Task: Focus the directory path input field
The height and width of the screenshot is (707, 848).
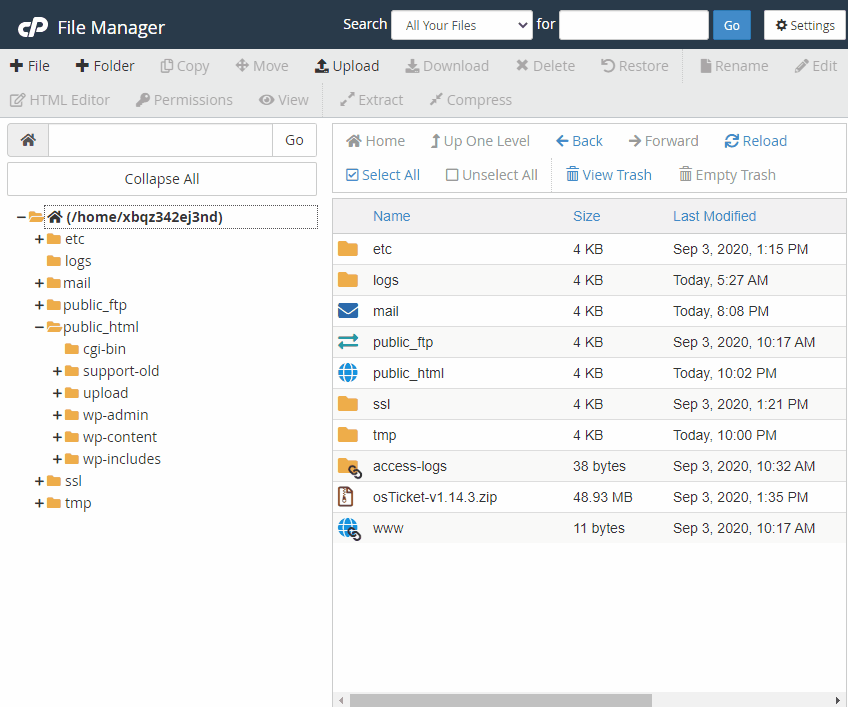Action: 160,140
